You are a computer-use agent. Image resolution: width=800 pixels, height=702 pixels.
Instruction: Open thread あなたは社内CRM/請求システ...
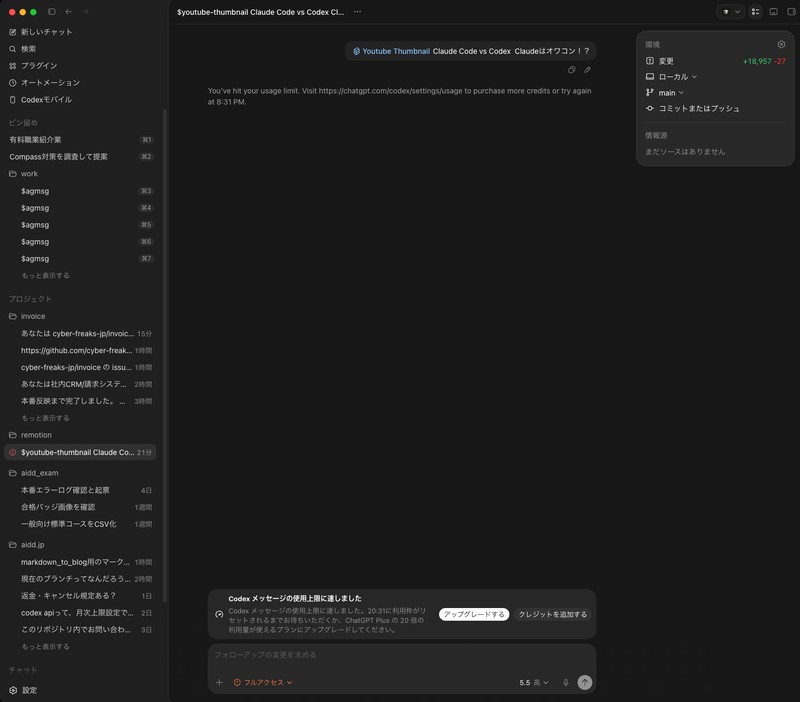coord(82,384)
